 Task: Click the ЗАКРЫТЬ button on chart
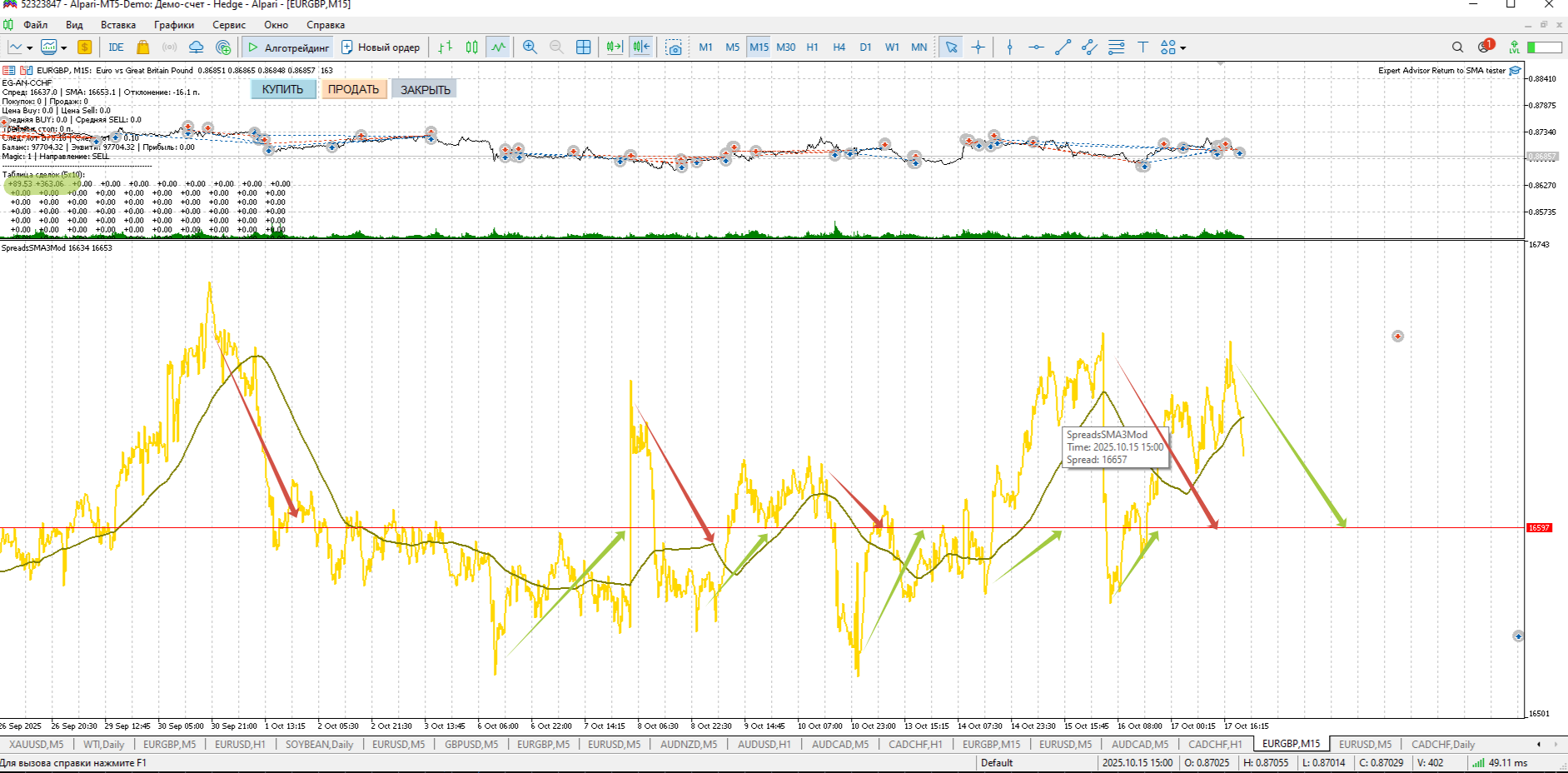coord(425,89)
